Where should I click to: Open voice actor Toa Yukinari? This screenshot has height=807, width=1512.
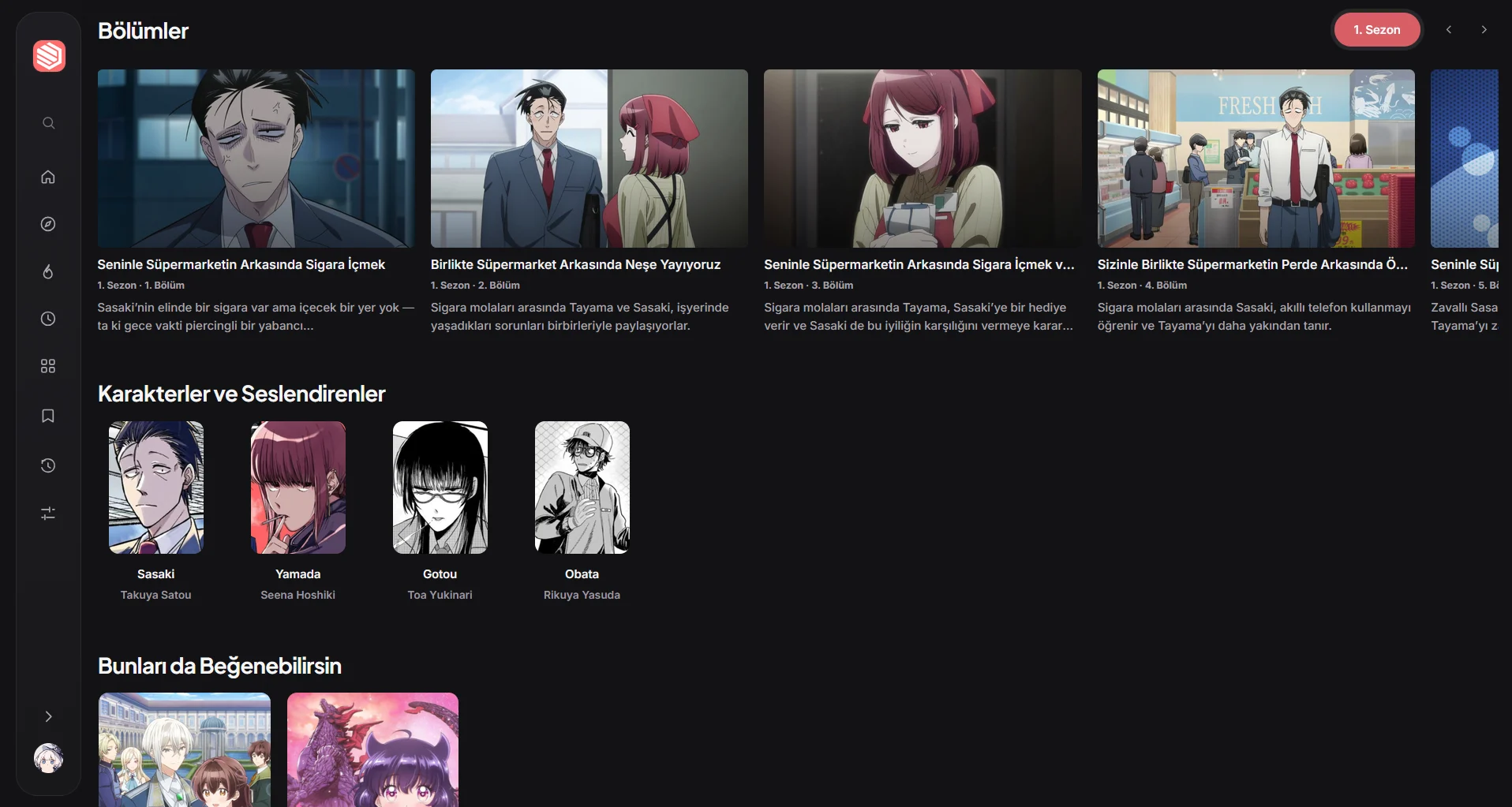[x=440, y=595]
